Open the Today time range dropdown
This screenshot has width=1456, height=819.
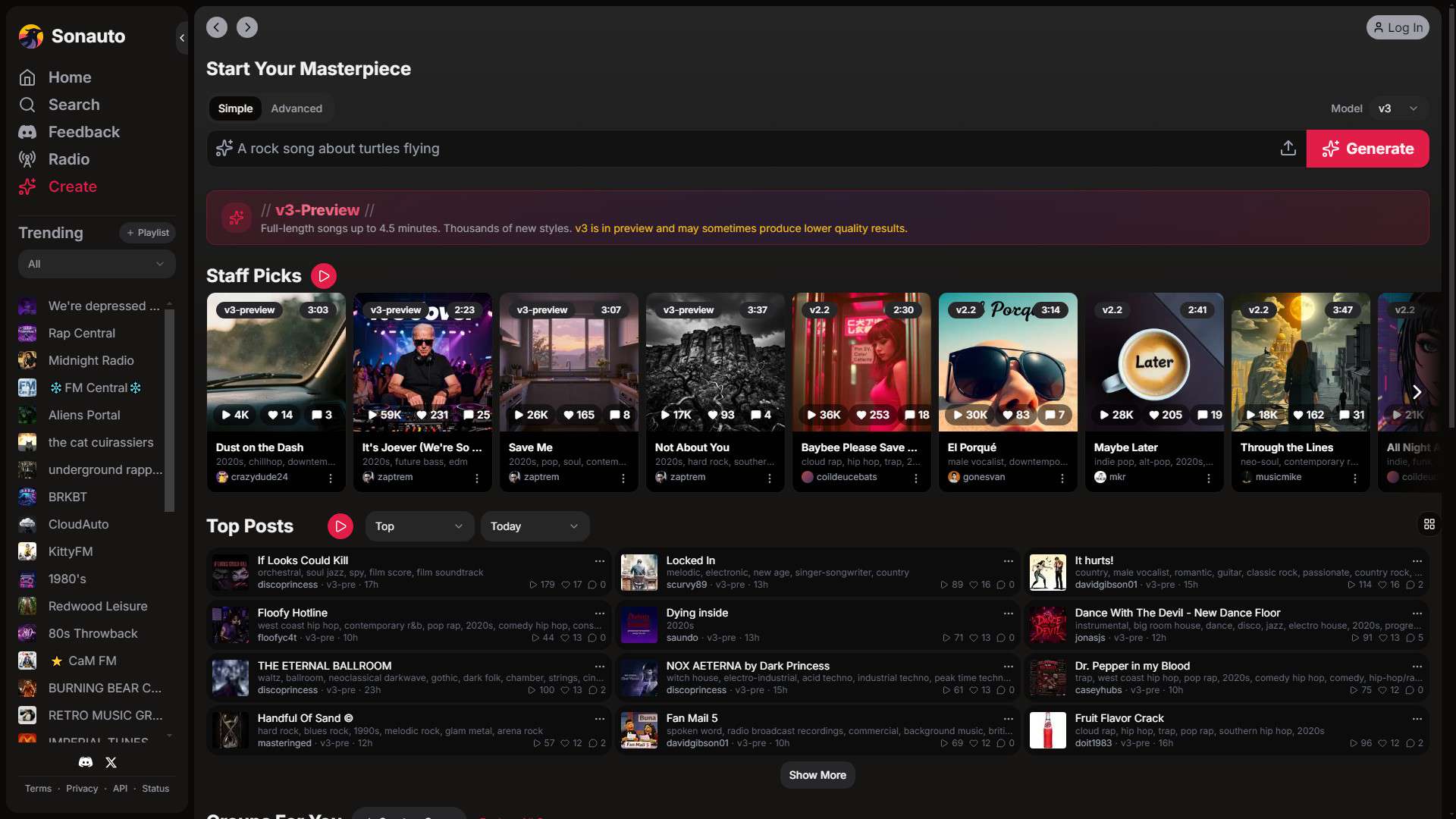click(x=535, y=526)
